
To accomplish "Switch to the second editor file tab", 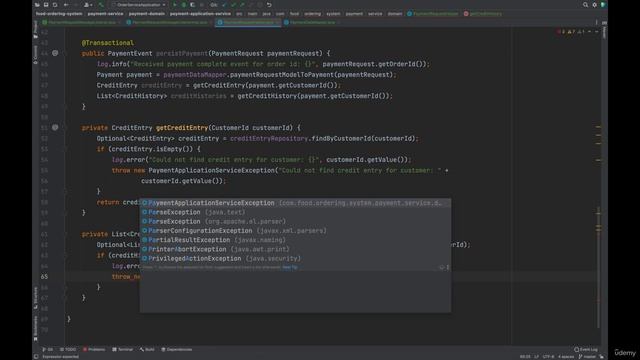I will pyautogui.click(x=168, y=22).
